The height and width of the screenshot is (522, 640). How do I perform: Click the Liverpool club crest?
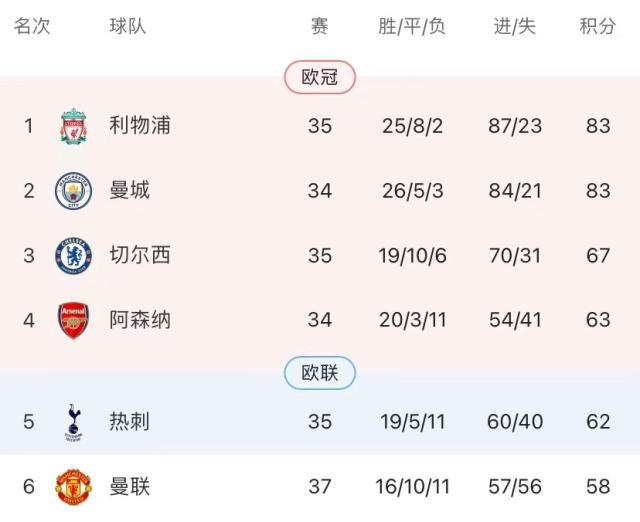(x=73, y=126)
